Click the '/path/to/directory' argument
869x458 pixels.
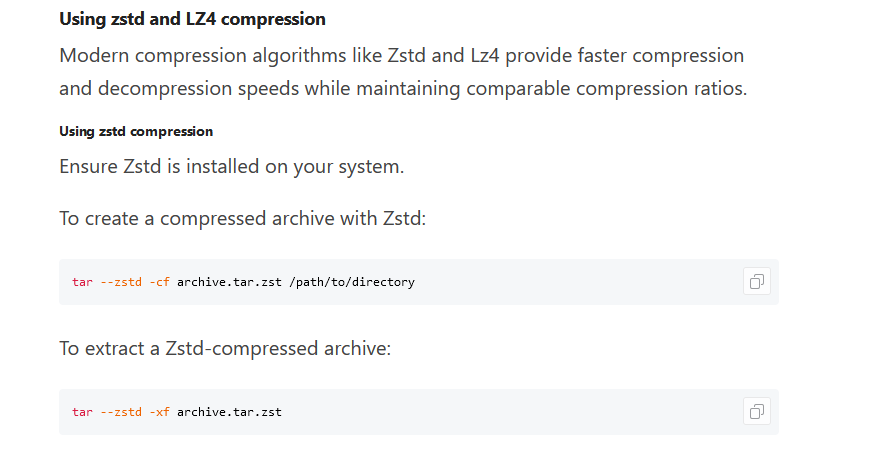click(x=352, y=282)
